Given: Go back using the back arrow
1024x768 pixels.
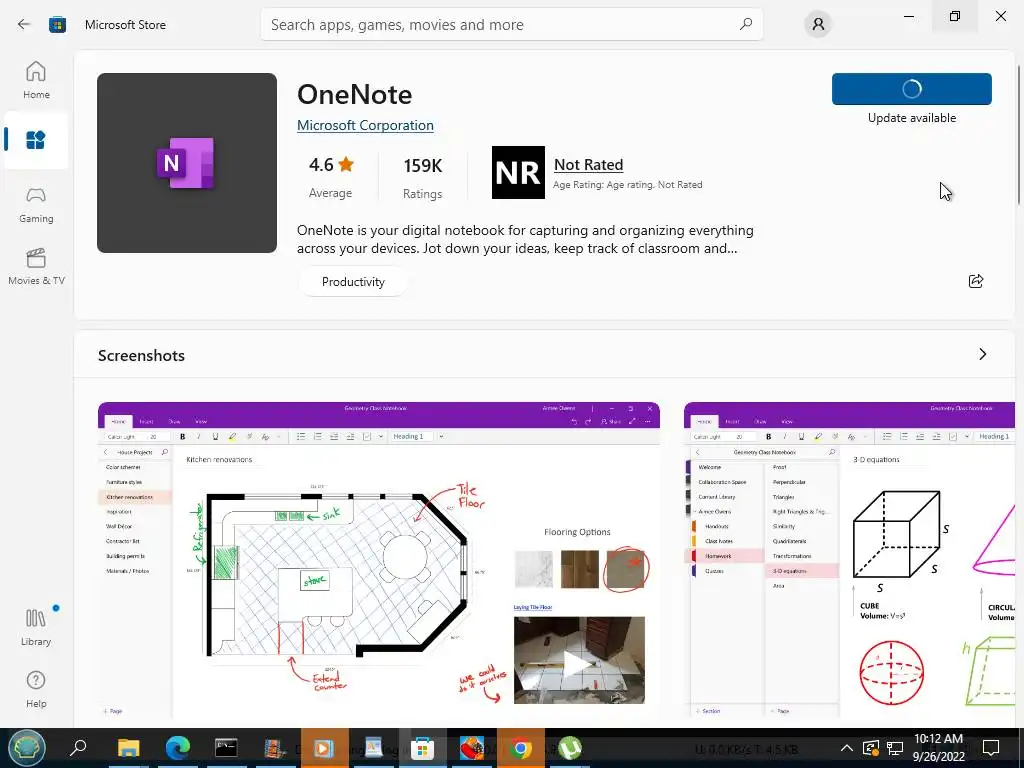Looking at the screenshot, I should point(24,24).
